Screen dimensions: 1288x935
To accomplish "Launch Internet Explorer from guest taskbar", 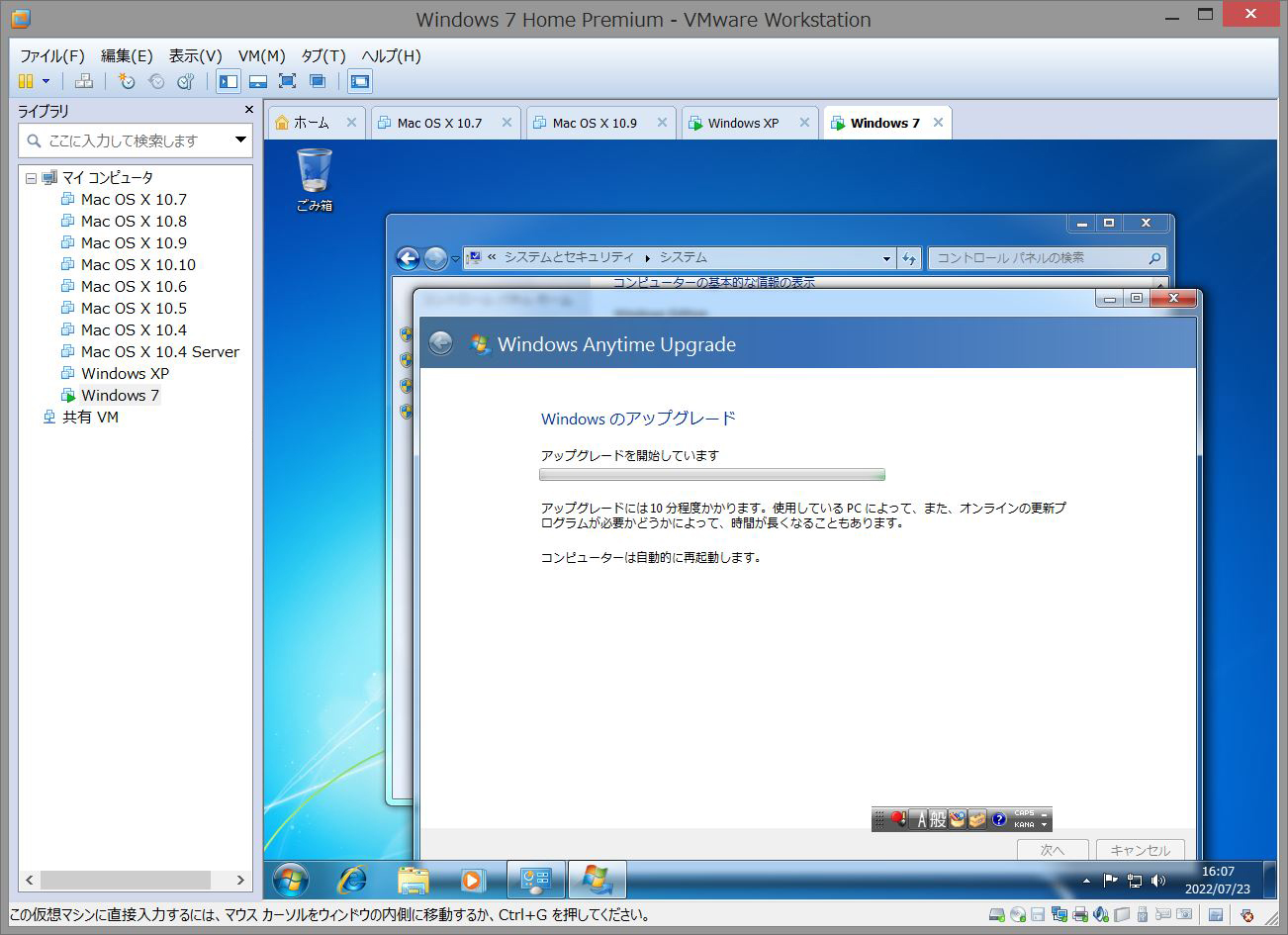I will tap(352, 879).
